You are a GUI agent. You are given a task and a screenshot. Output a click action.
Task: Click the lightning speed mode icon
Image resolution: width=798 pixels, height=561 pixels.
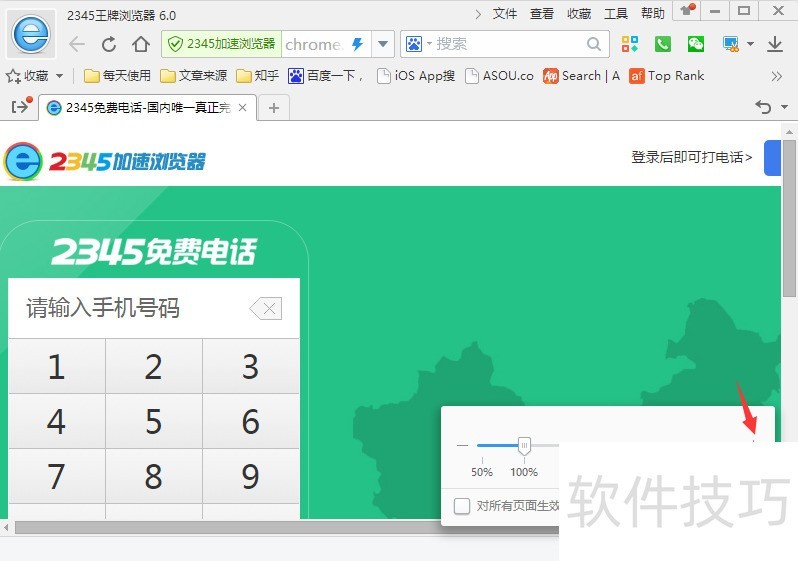(357, 44)
